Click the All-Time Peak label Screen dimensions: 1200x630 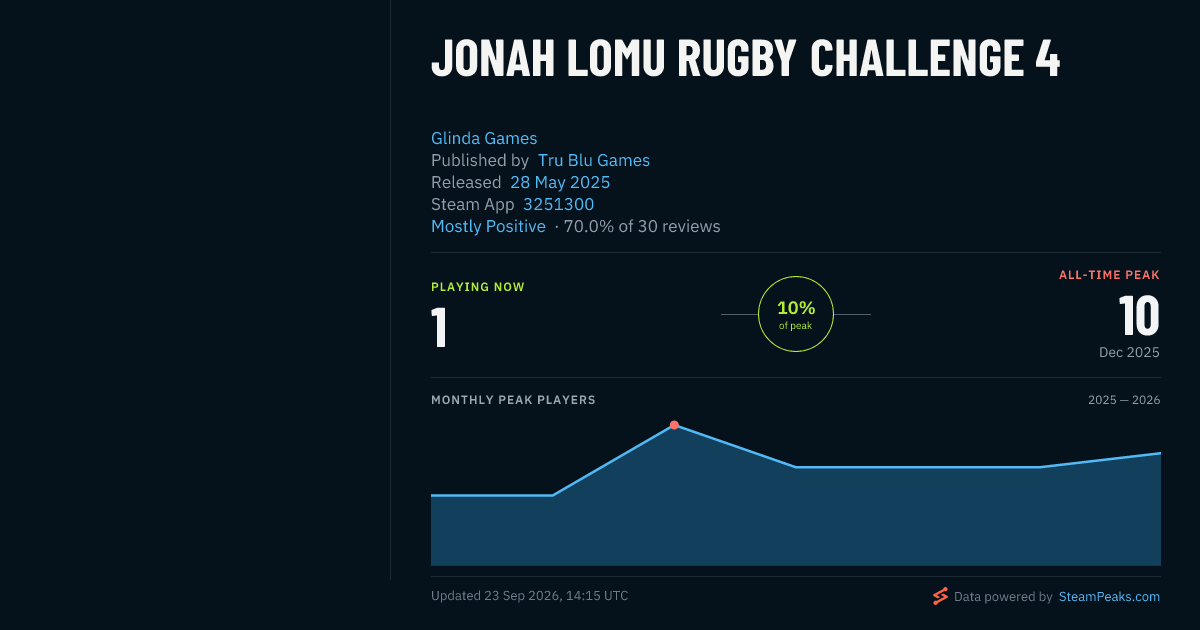[1109, 275]
